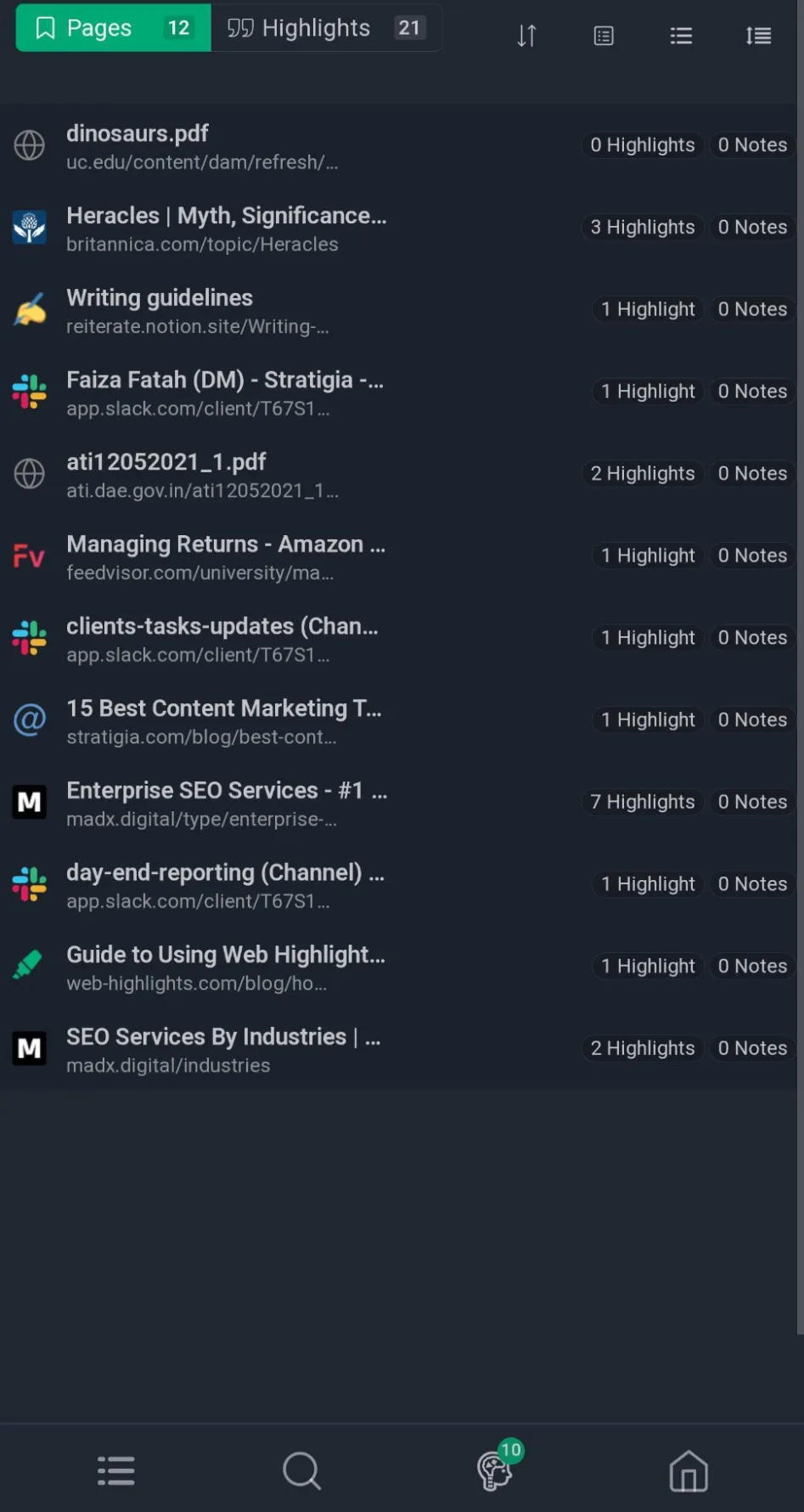The image size is (804, 1512).
Task: Go to home icon in bottom bar
Action: point(689,1471)
